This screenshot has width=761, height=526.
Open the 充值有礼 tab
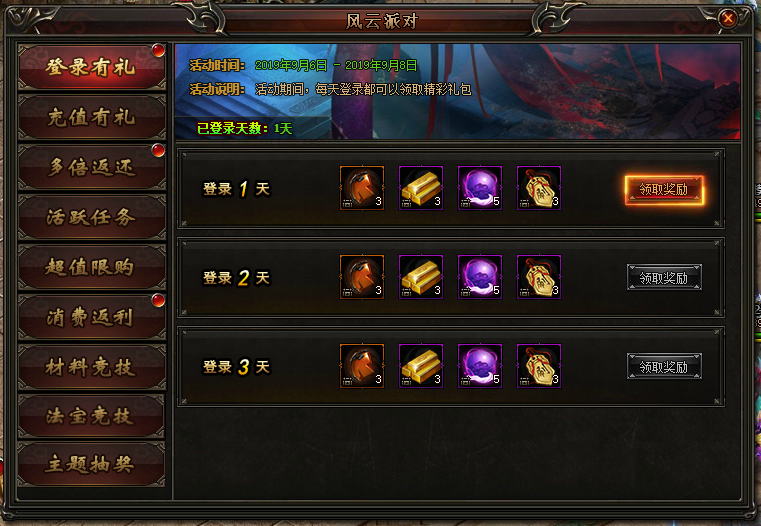coord(92,117)
